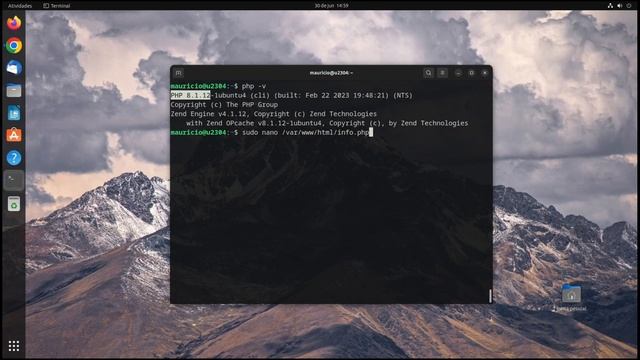Screen dimensions: 640x360
Task: Open the home folder desktop icon
Action: click(571, 297)
